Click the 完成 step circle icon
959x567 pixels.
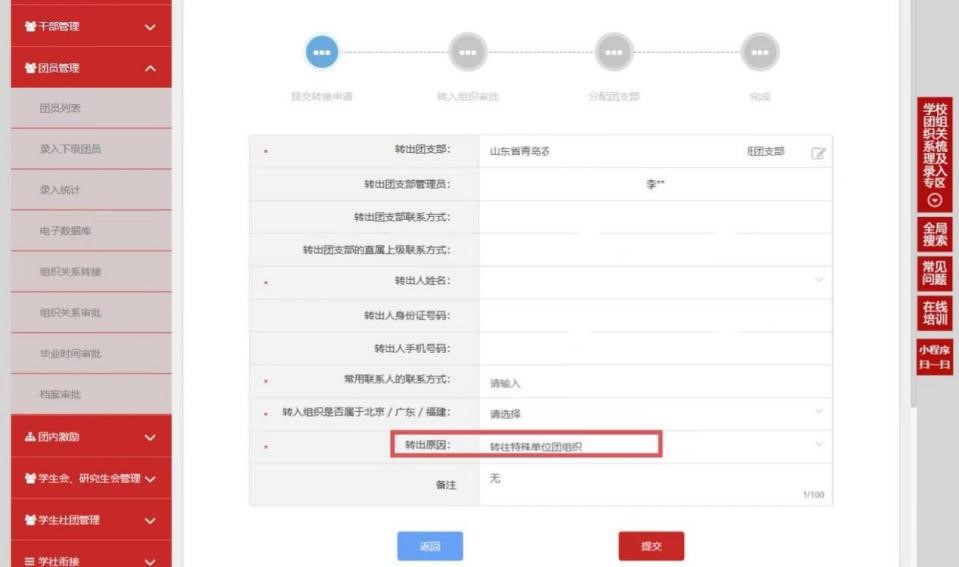click(760, 52)
